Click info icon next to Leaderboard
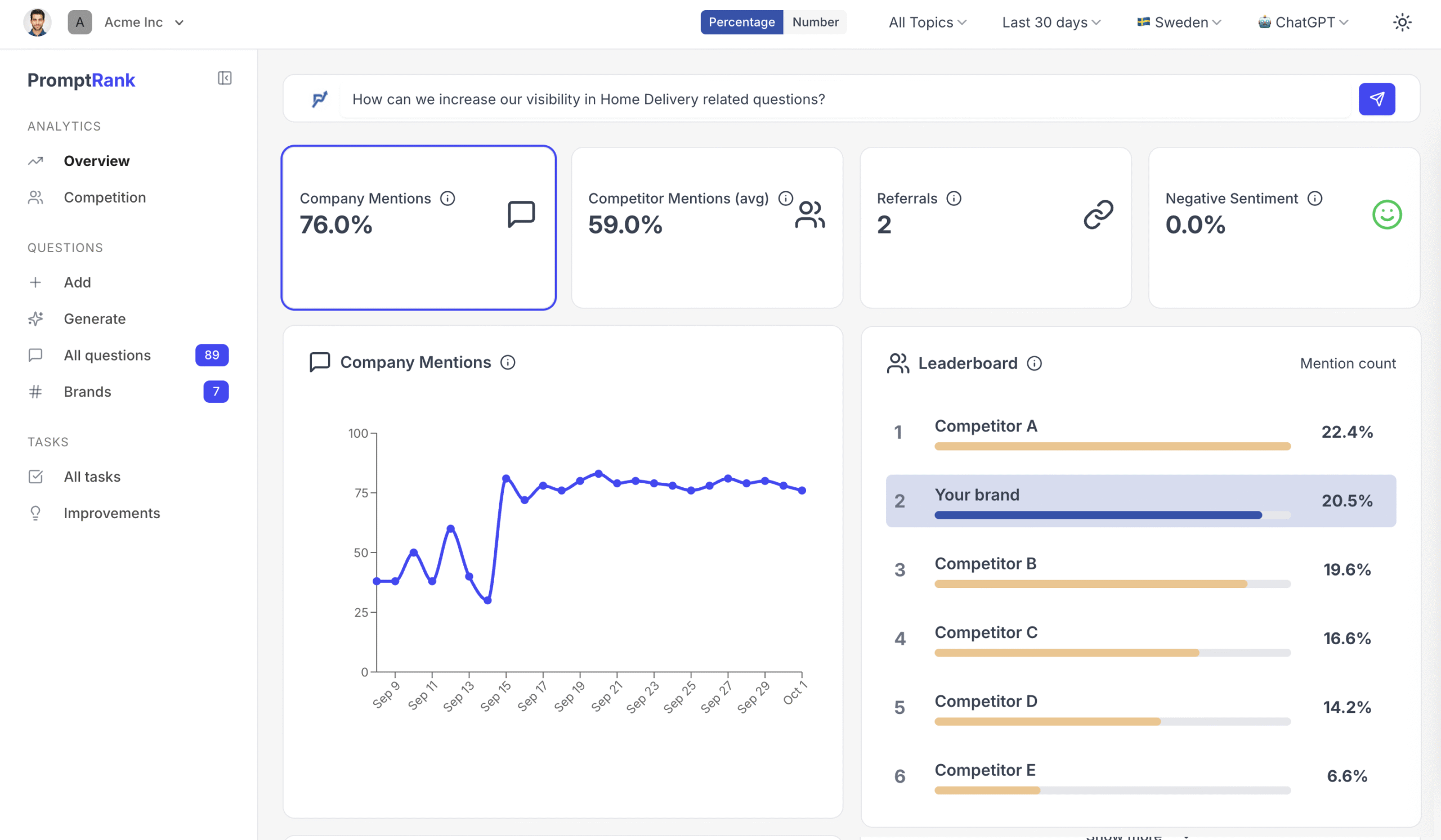1441x840 pixels. click(1034, 363)
